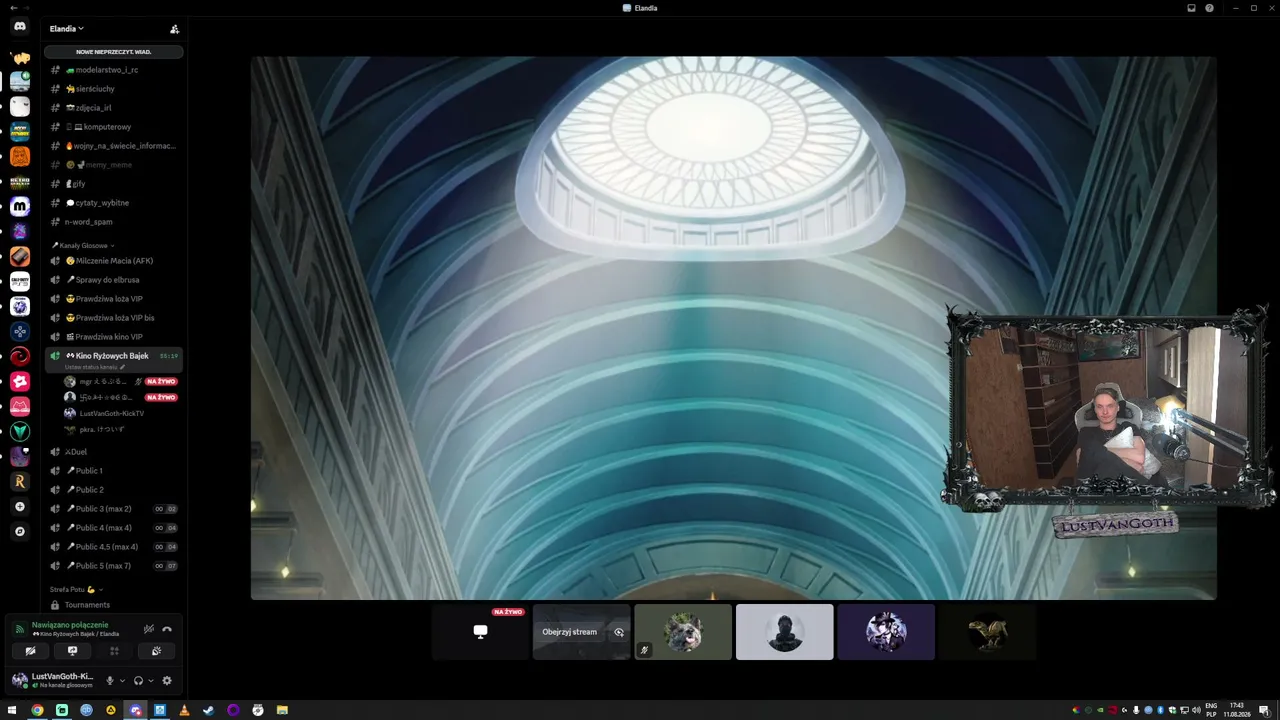1280x720 pixels.
Task: Select the purple anime avatar participant tile
Action: point(886,632)
